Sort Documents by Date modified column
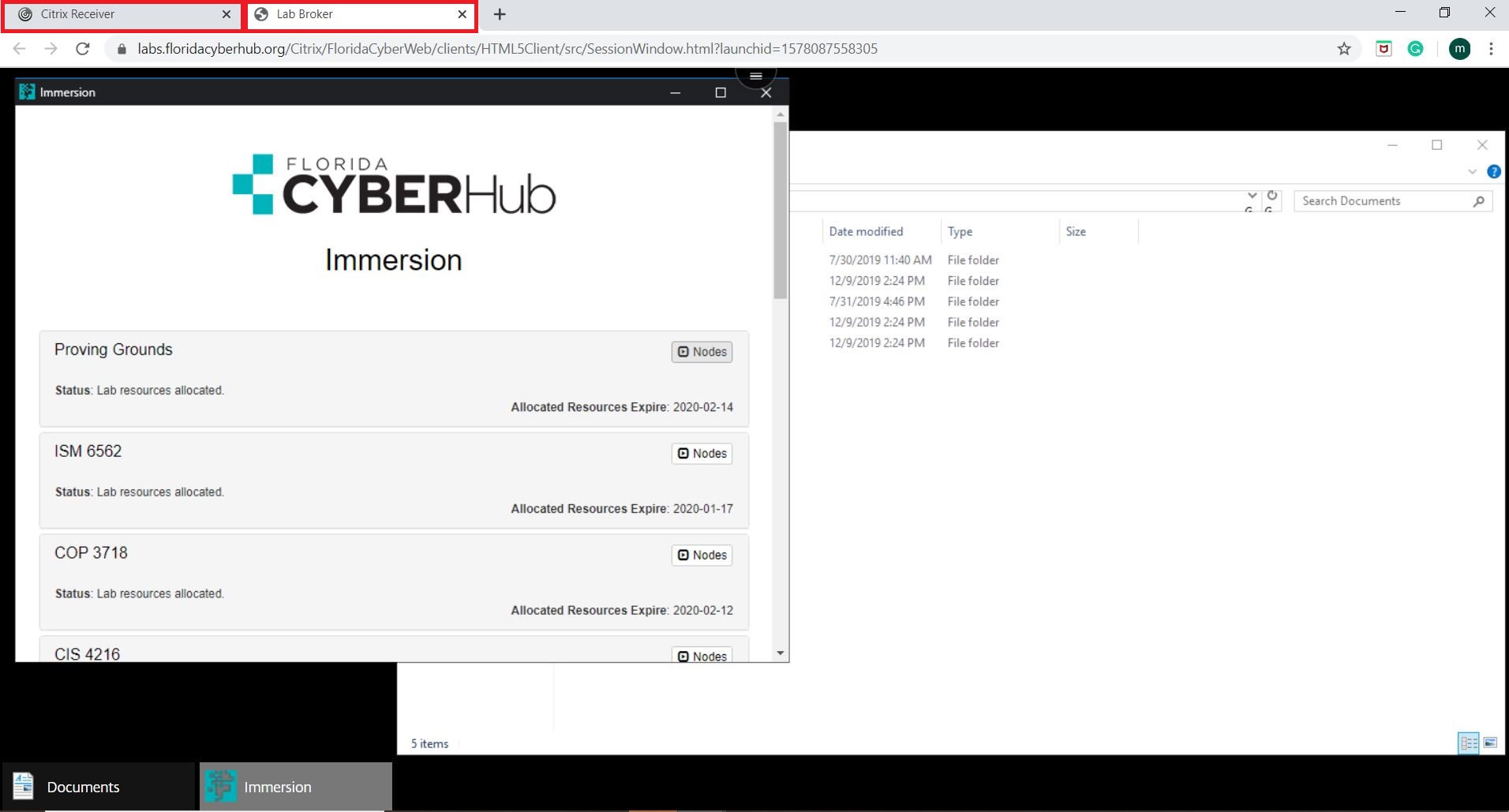 click(x=881, y=232)
